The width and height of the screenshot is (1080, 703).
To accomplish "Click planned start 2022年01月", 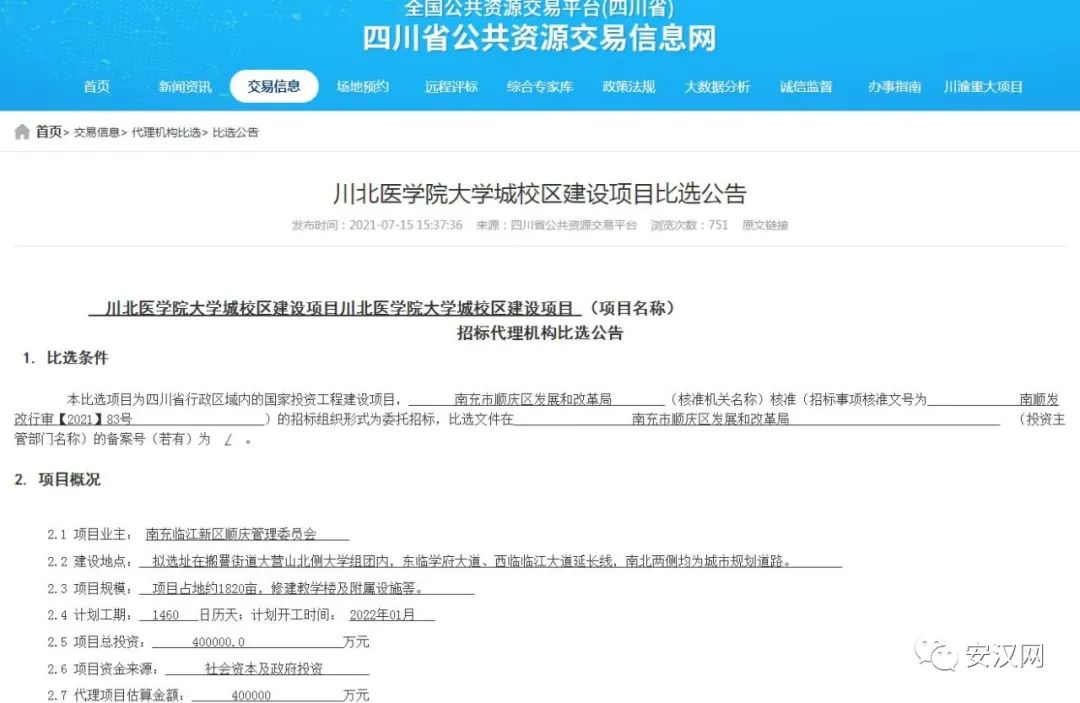I will pyautogui.click(x=382, y=615).
